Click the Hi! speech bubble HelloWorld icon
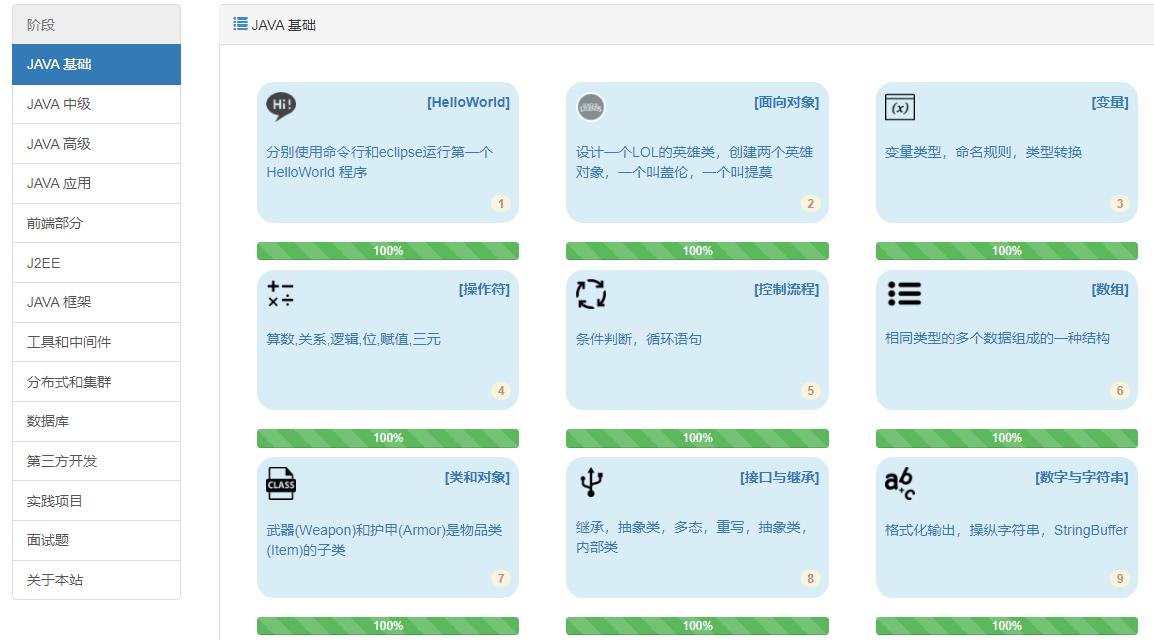The image size is (1154, 640). pos(280,107)
